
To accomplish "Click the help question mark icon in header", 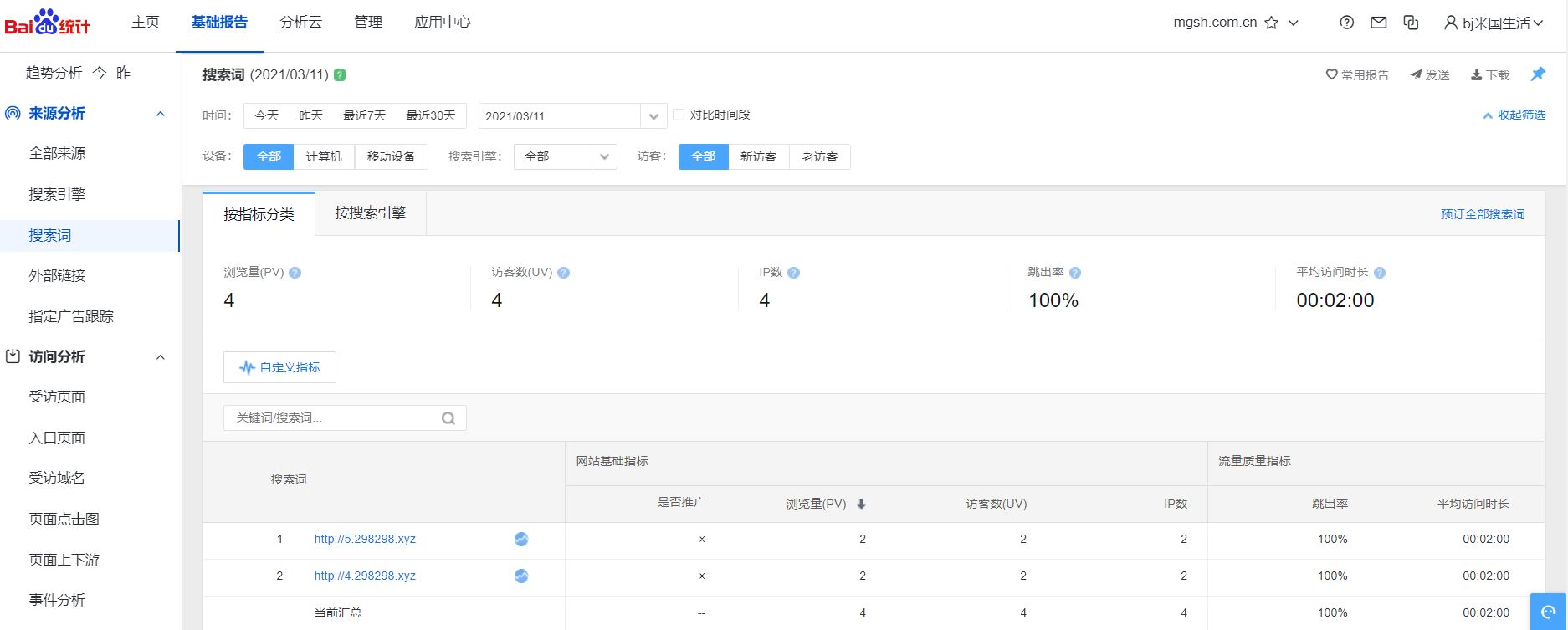I will [x=1346, y=23].
